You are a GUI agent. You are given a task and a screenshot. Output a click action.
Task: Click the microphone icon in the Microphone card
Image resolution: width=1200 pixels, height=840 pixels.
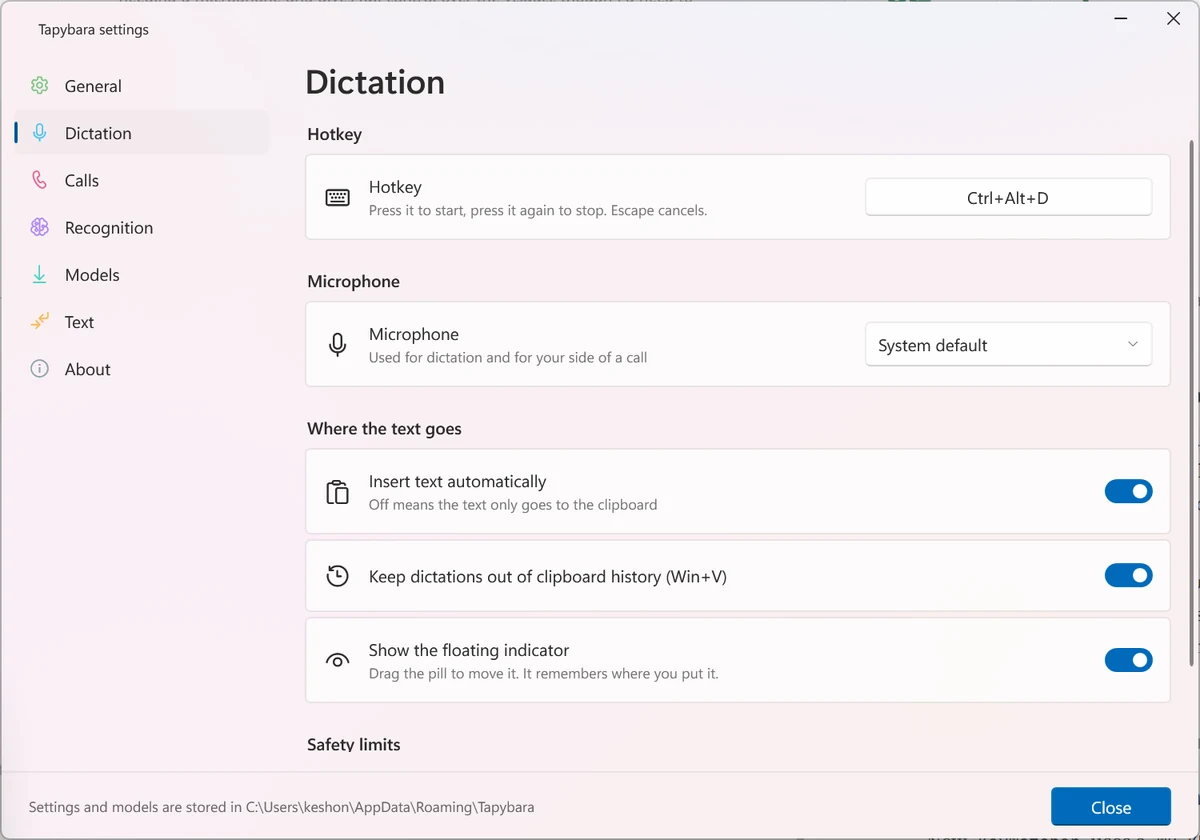[x=338, y=345]
